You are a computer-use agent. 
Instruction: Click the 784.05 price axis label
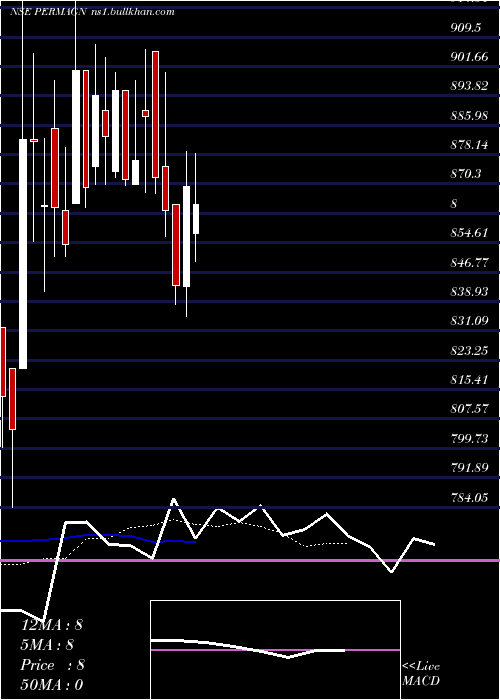point(469,497)
